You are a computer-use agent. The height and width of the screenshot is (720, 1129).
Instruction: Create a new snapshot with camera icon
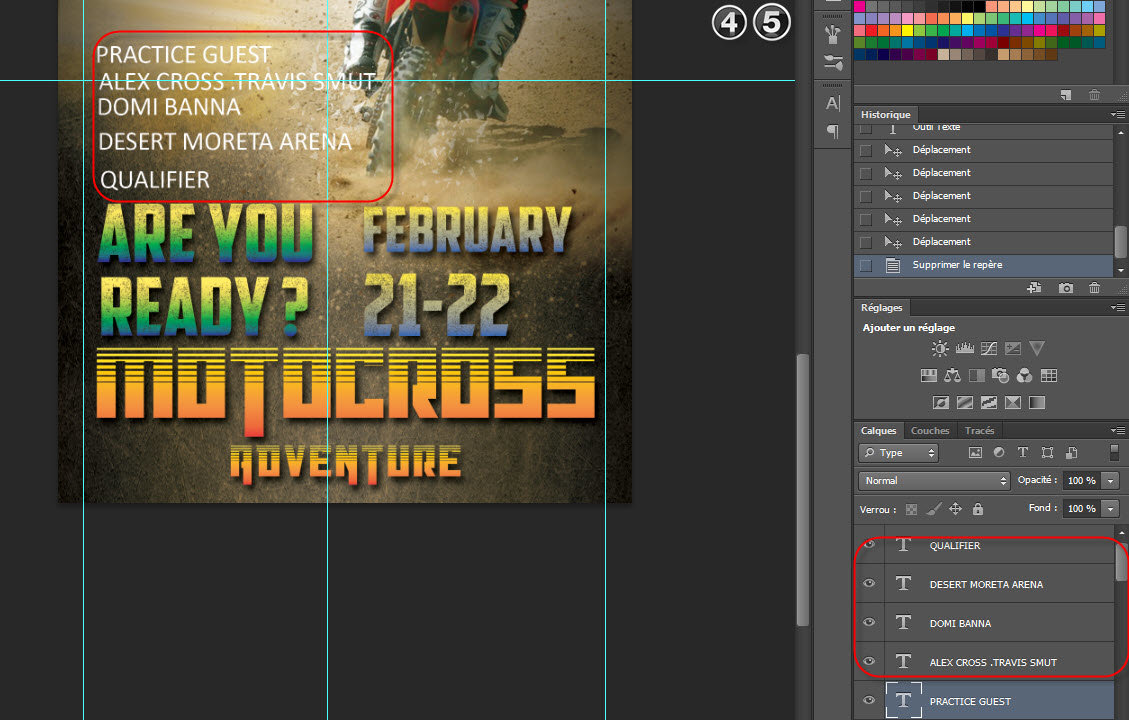click(x=1066, y=288)
